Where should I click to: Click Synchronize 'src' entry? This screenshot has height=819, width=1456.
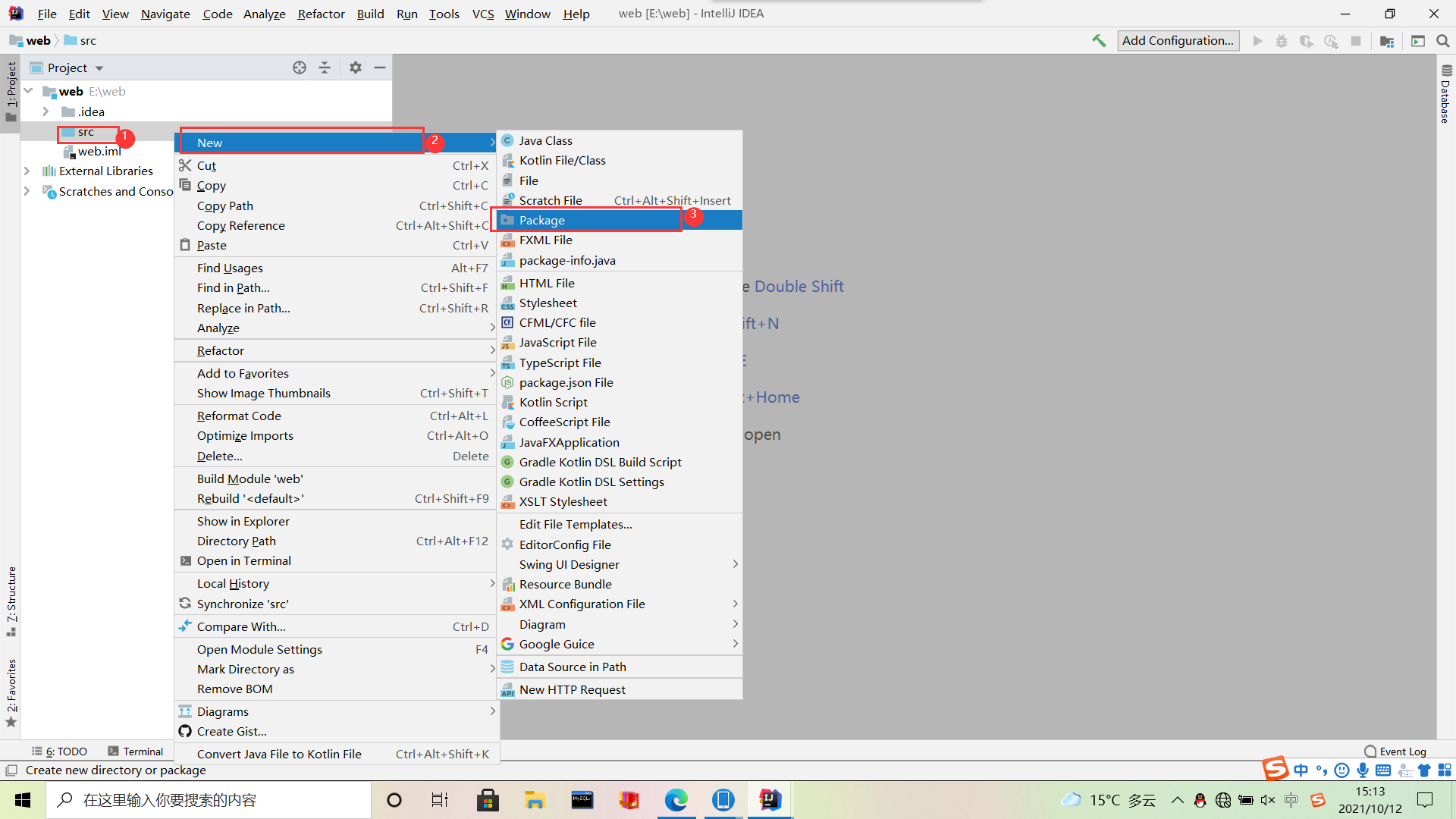point(337,604)
